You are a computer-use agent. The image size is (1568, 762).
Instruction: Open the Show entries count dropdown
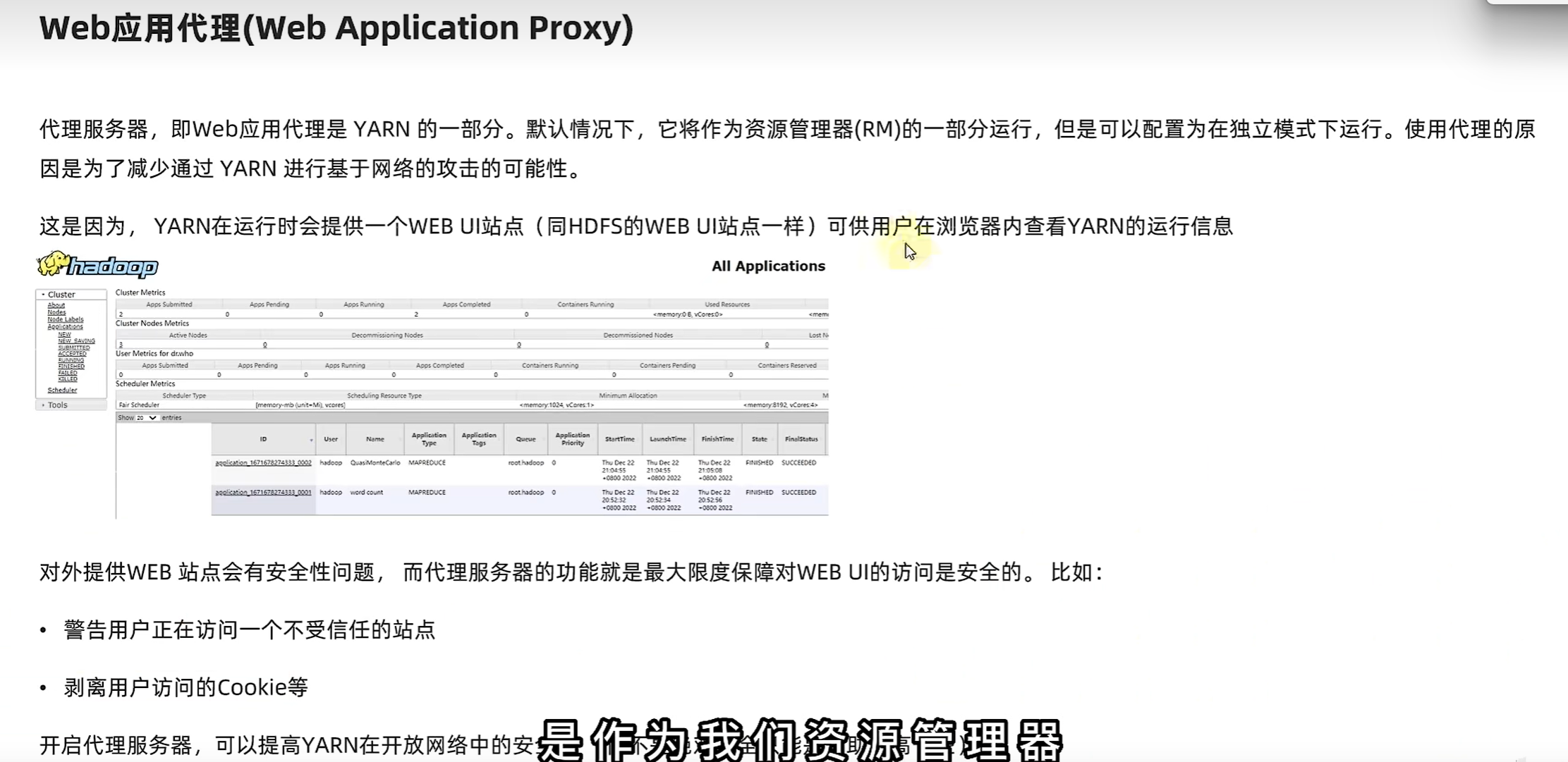click(146, 418)
